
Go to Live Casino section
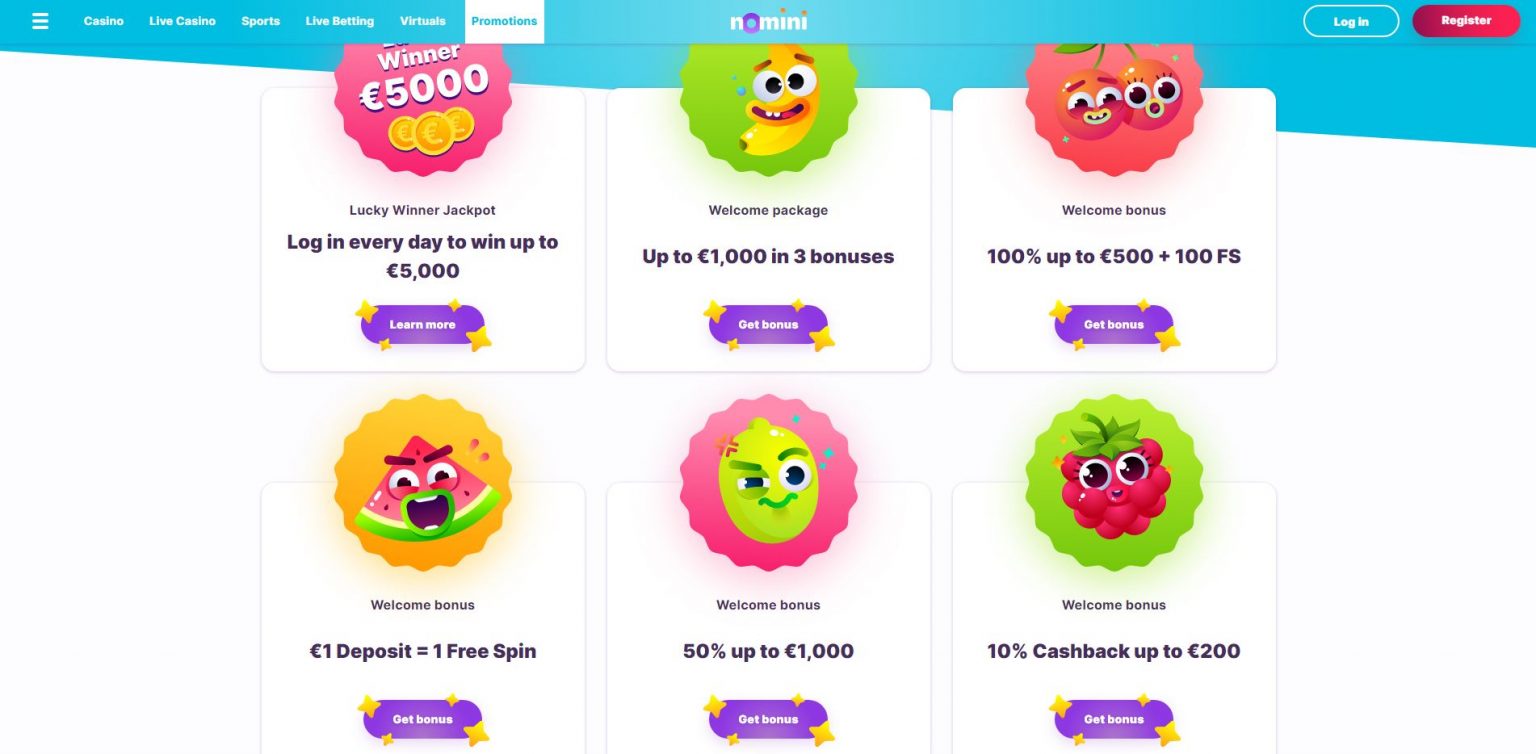tap(182, 21)
